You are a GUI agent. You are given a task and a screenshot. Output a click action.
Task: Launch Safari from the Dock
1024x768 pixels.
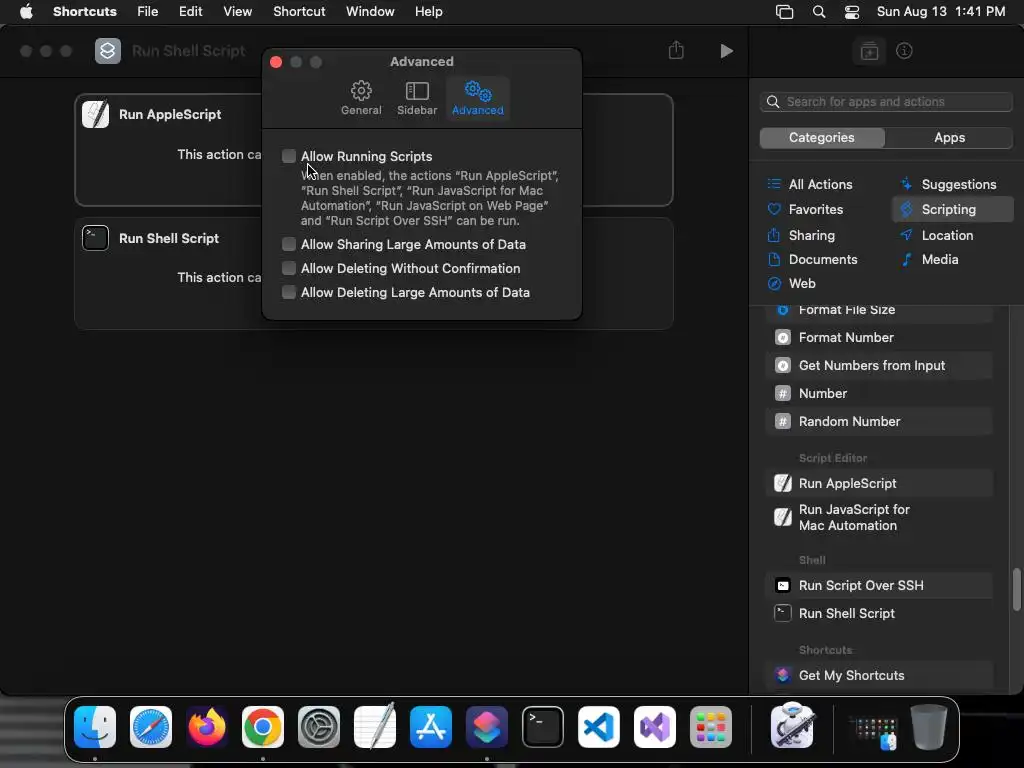click(151, 727)
